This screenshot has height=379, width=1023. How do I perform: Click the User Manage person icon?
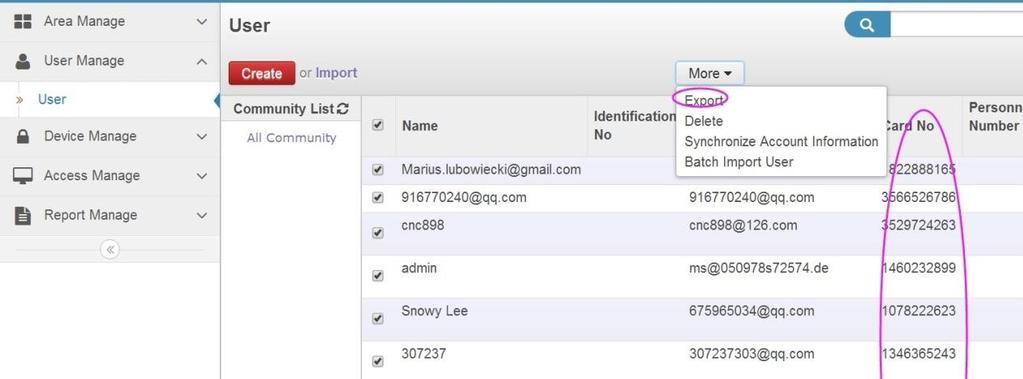click(23, 61)
